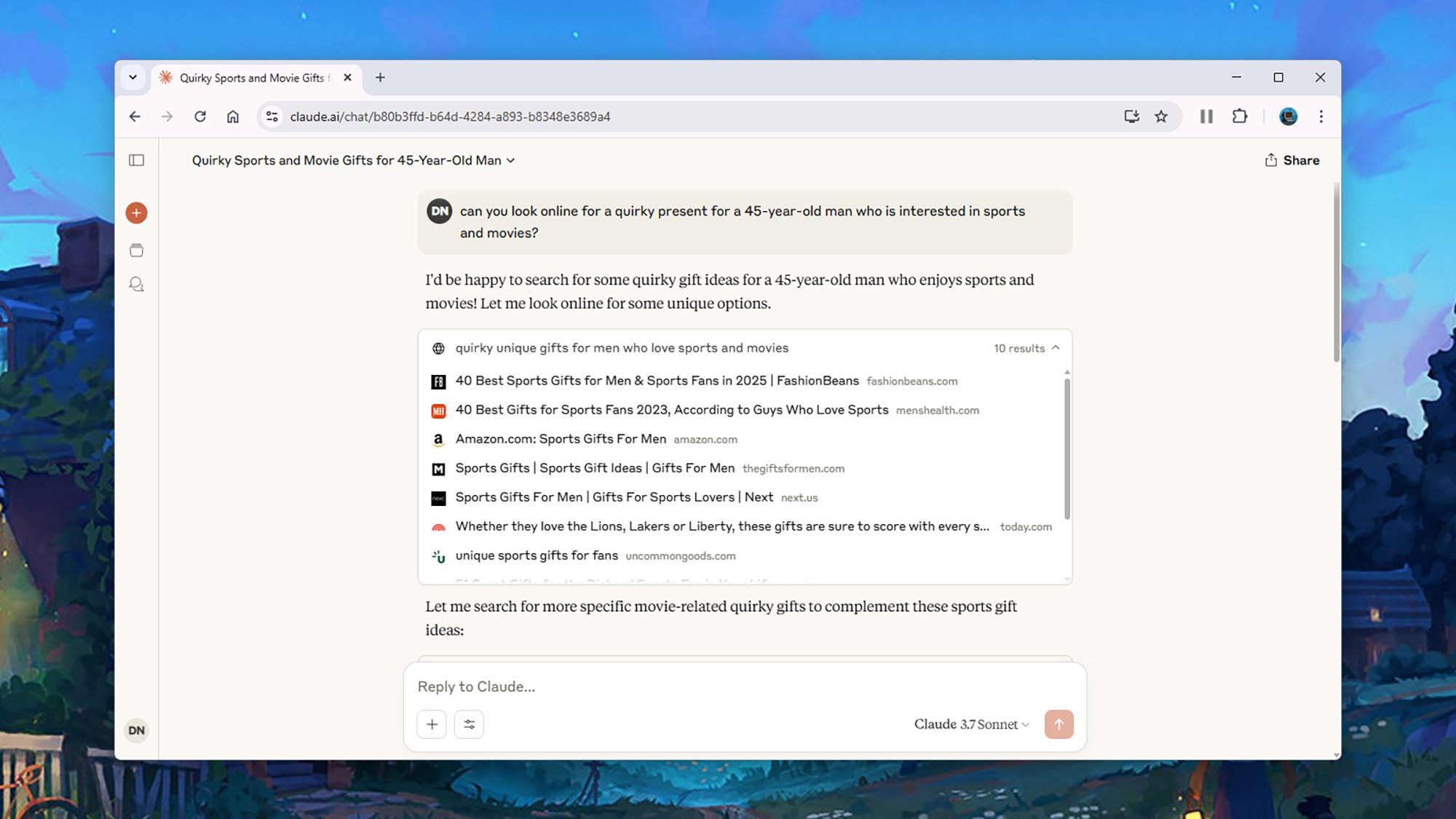Click the globe icon beside search query

[438, 349]
